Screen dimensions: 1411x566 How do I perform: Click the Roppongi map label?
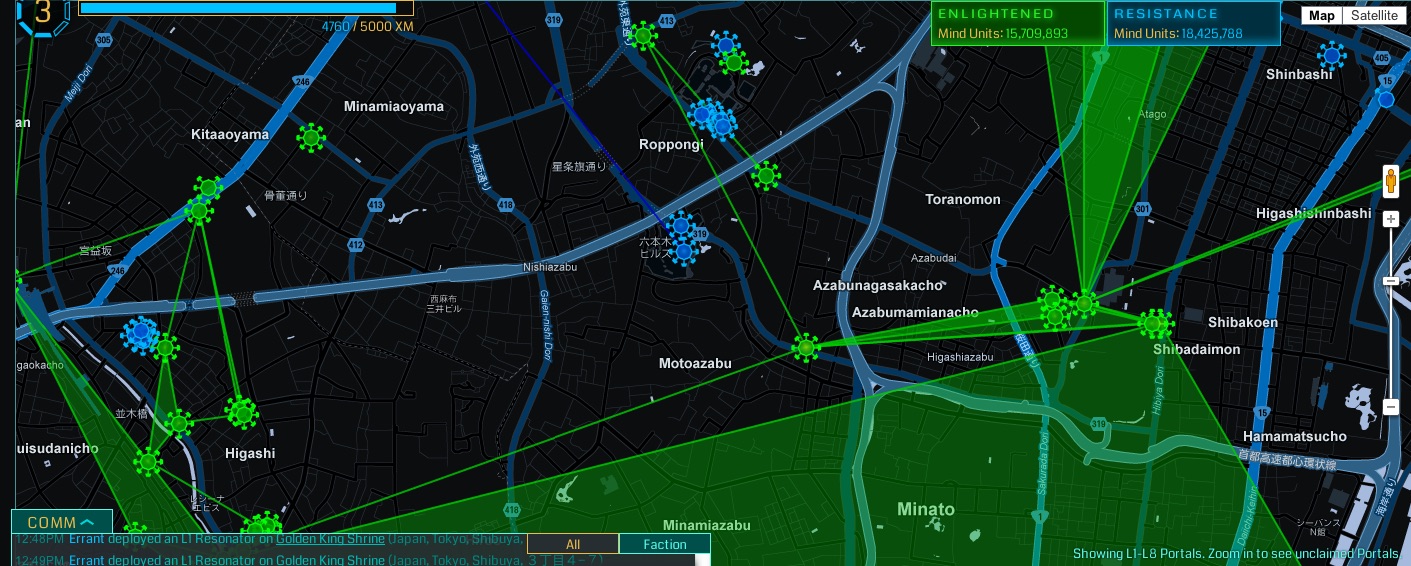click(x=671, y=145)
